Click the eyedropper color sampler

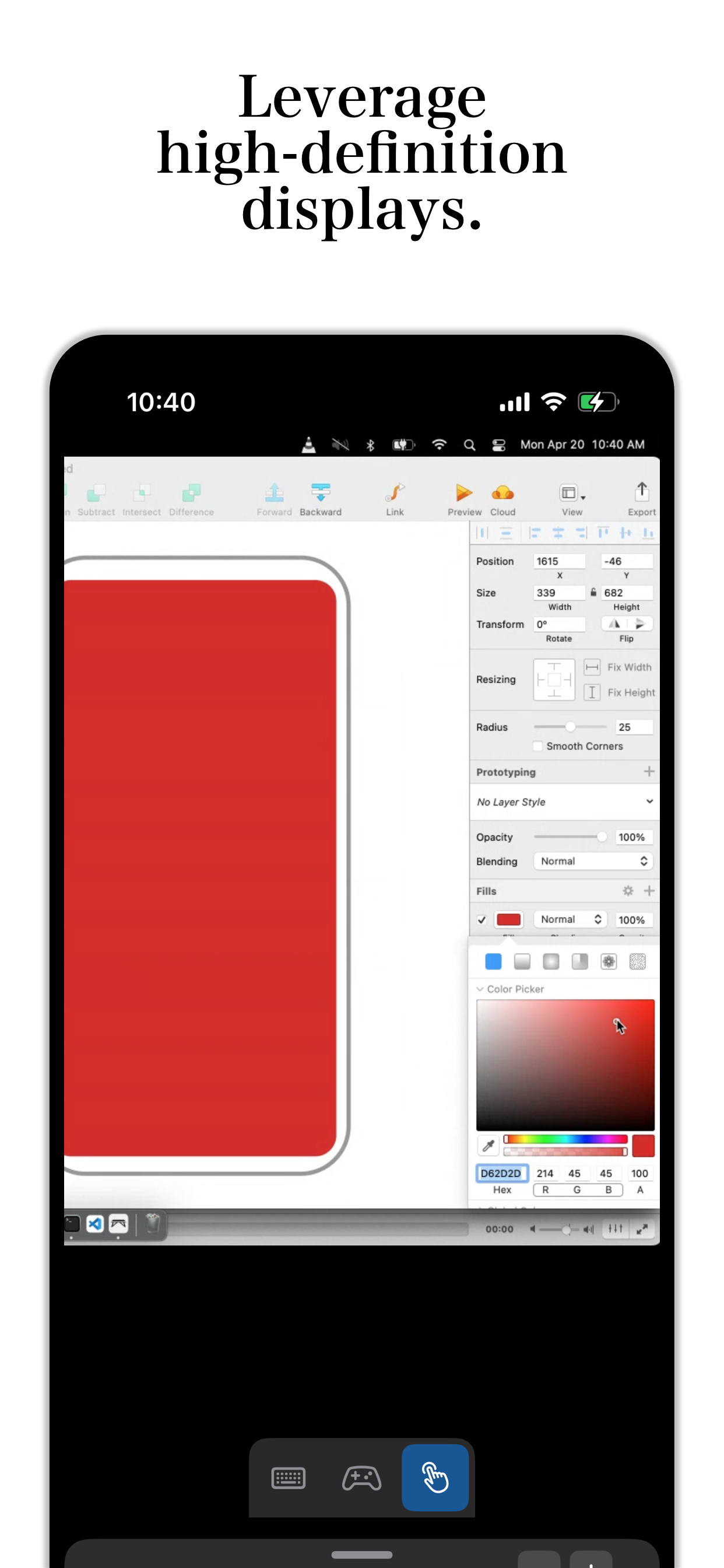[488, 1146]
